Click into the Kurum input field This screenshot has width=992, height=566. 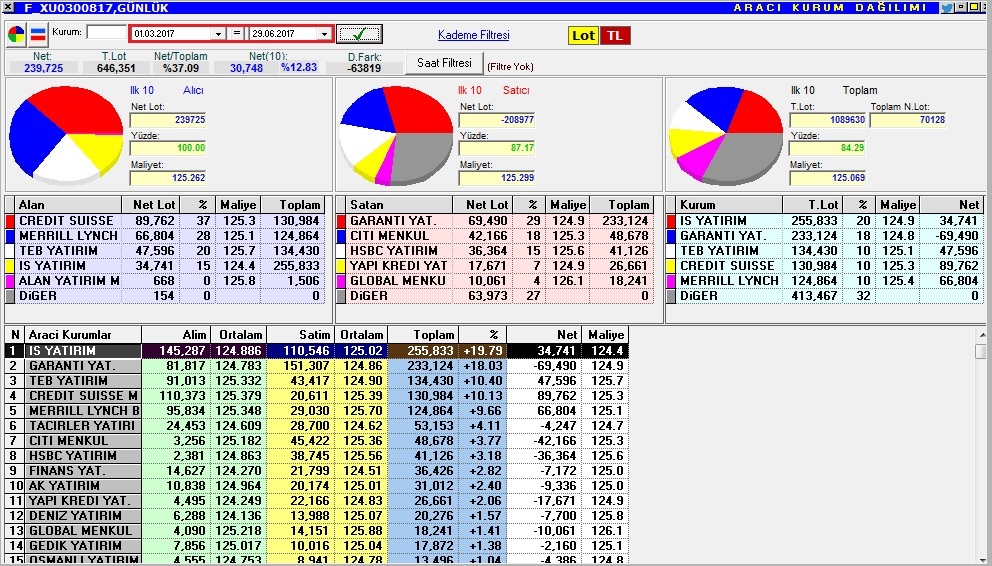pyautogui.click(x=106, y=32)
